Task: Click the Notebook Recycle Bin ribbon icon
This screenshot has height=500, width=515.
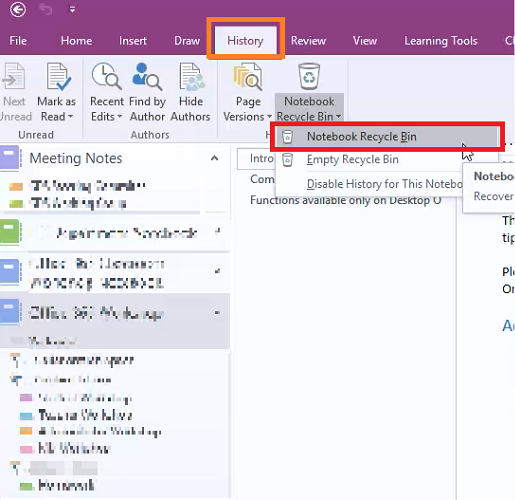Action: pos(309,76)
